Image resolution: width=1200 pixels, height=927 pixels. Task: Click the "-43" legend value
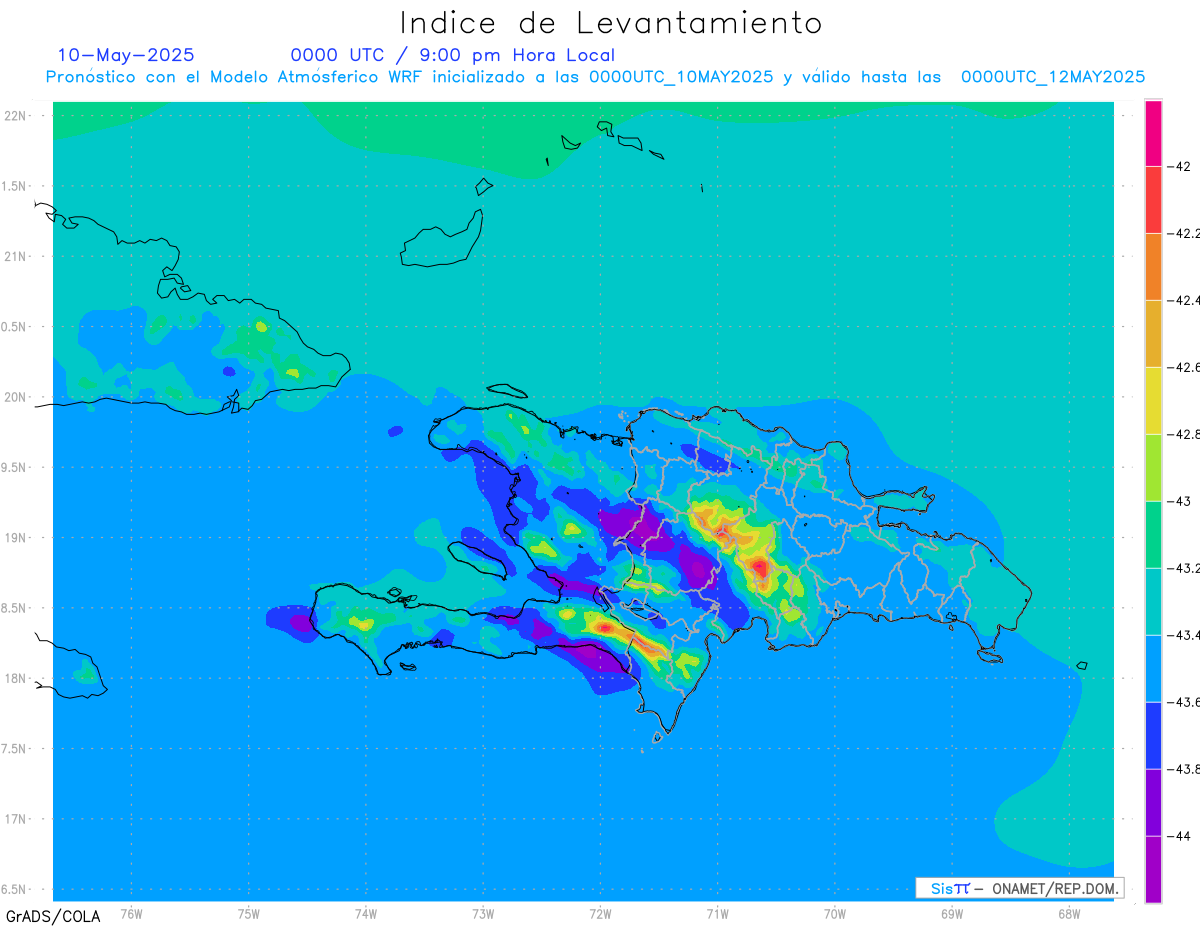1180,501
